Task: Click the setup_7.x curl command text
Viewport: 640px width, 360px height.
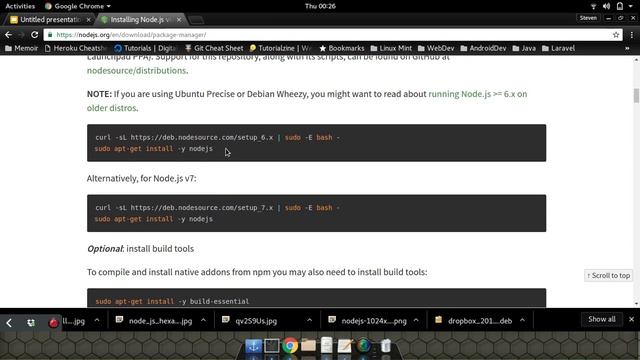Action: pos(218,208)
